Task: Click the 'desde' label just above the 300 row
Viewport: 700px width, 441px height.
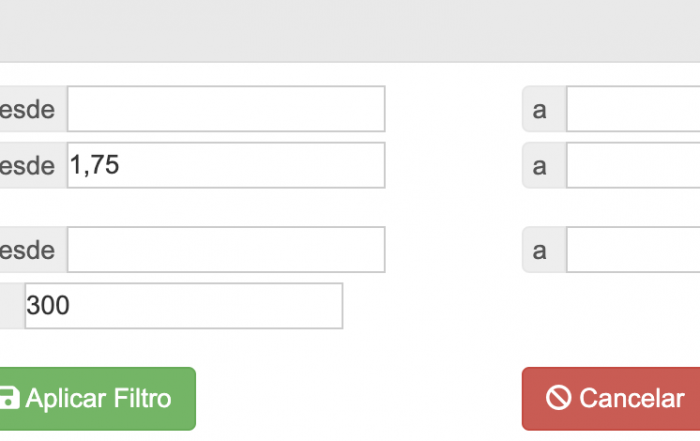Action: [27, 250]
